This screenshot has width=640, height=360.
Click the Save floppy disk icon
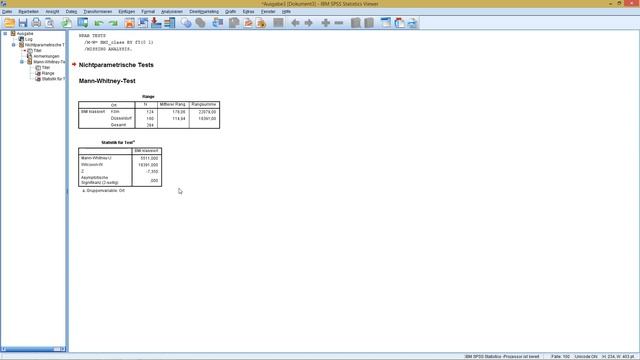pos(23,23)
